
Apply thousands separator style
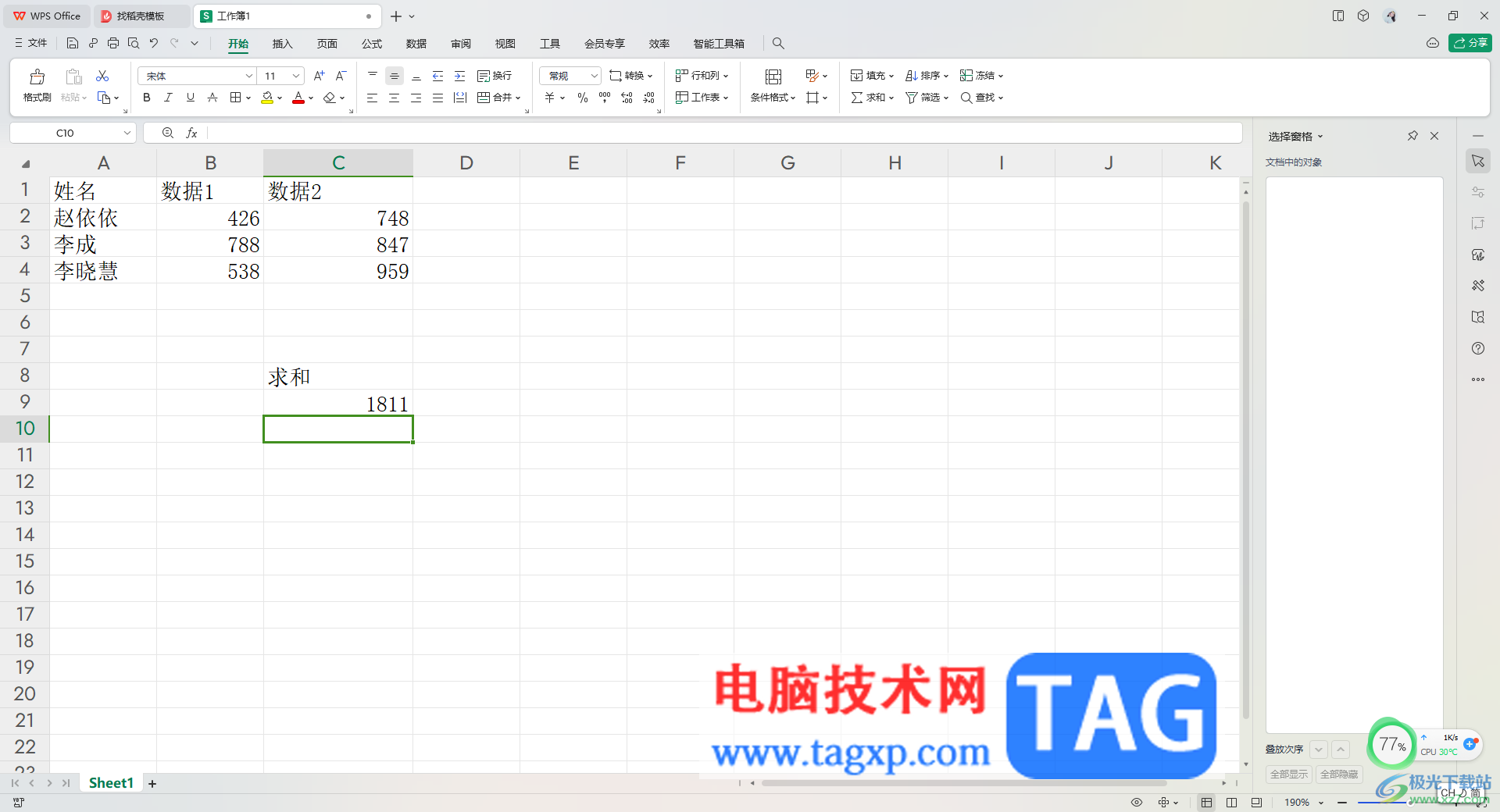(x=605, y=98)
